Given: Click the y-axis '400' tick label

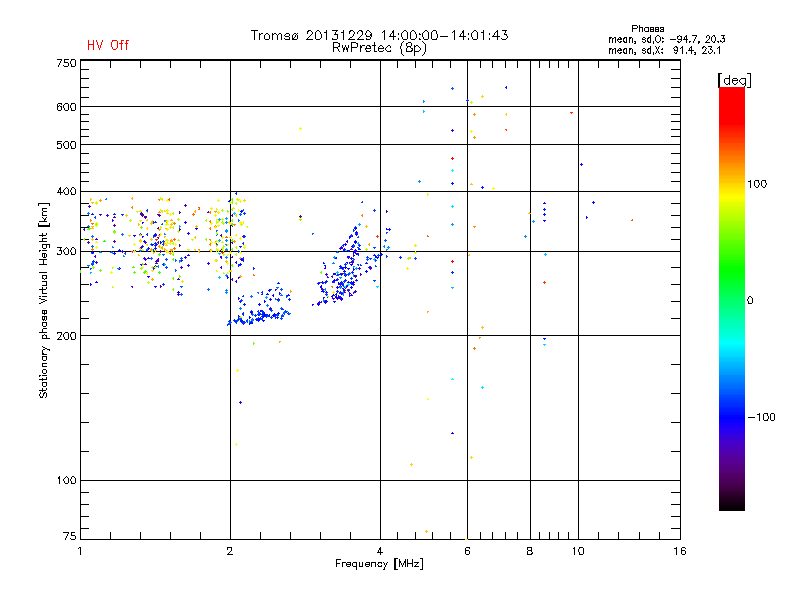Looking at the screenshot, I should click(66, 191).
